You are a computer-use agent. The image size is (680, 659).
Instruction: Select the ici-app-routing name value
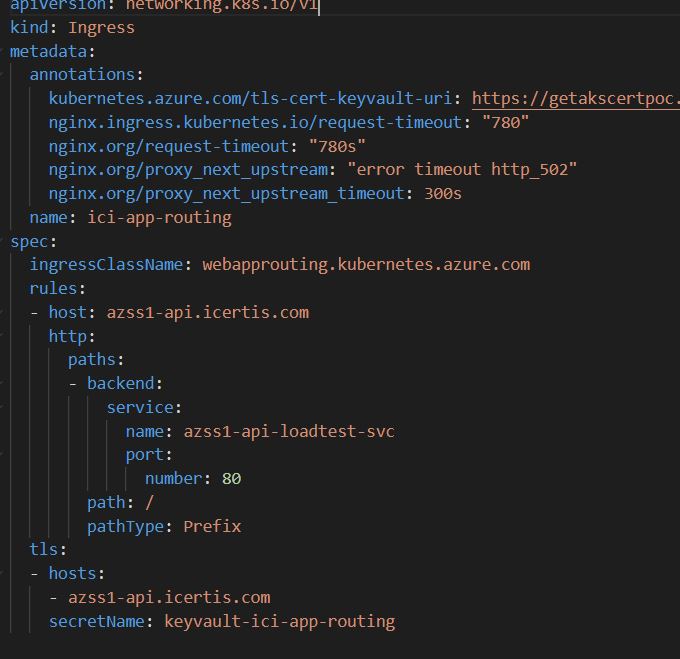160,218
